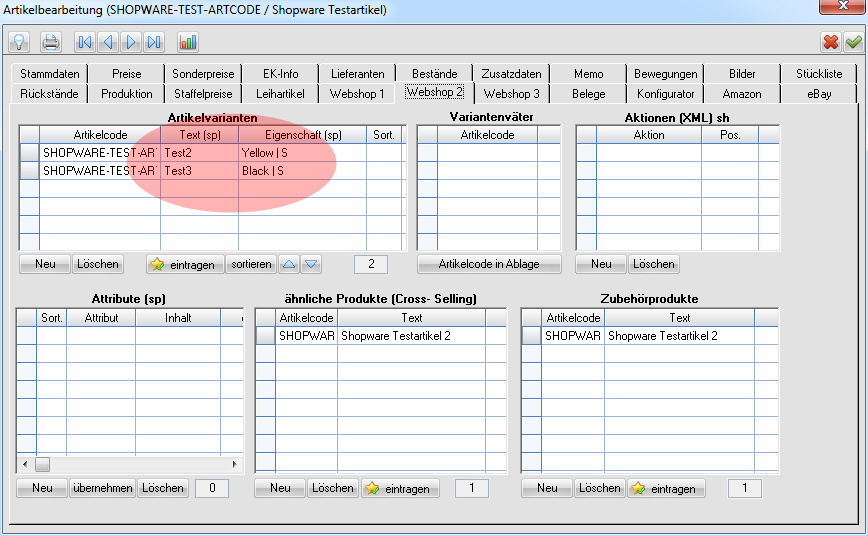Click Neu under Aktionen (XML)

point(601,264)
